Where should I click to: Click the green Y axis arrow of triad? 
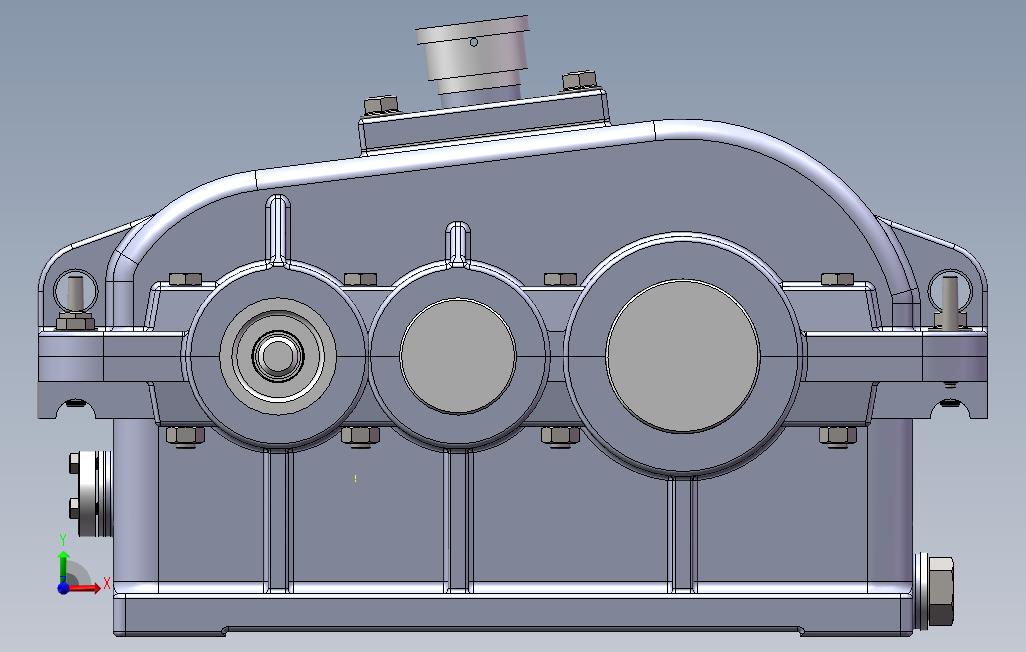(x=63, y=566)
